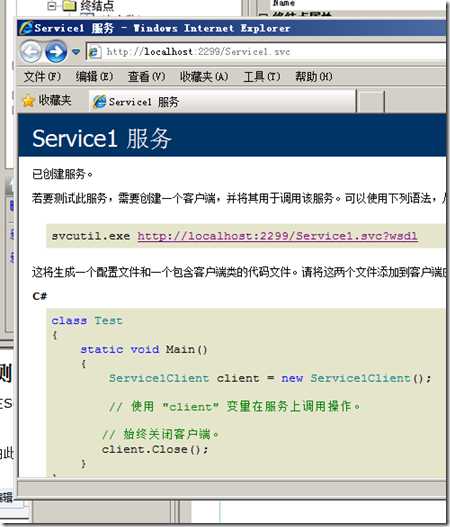This screenshot has height=527, width=450.
Task: Open a new blank tab button
Action: (371, 101)
